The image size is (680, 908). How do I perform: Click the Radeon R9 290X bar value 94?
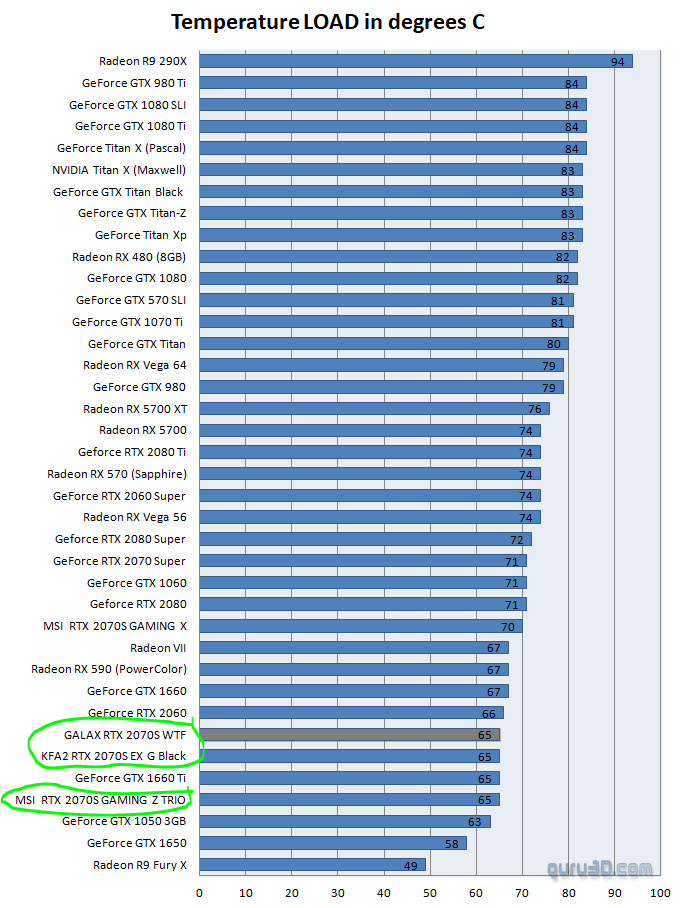tap(617, 62)
